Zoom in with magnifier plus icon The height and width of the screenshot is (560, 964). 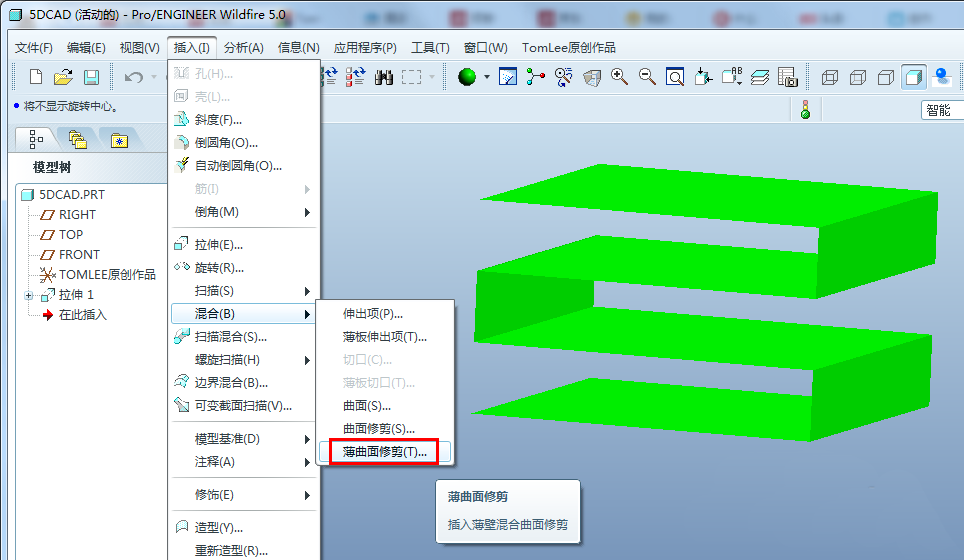(619, 77)
